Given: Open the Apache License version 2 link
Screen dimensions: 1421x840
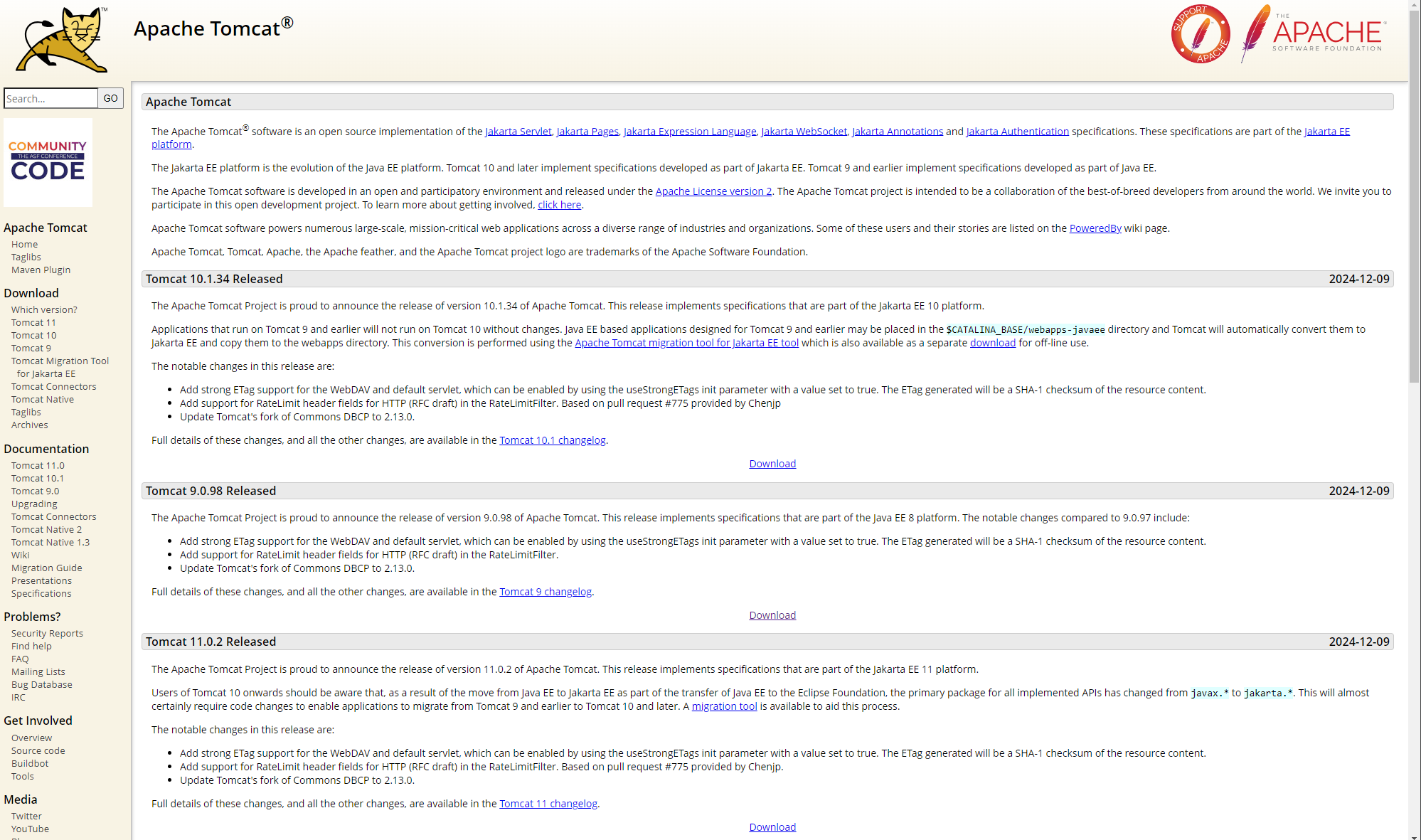Looking at the screenshot, I should coord(713,191).
